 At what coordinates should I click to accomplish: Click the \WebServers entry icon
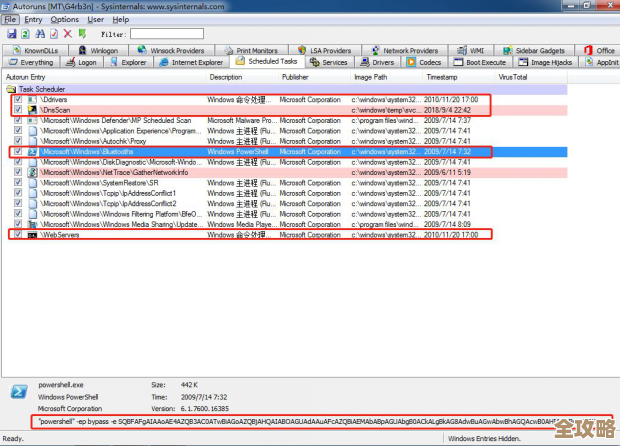[31, 235]
